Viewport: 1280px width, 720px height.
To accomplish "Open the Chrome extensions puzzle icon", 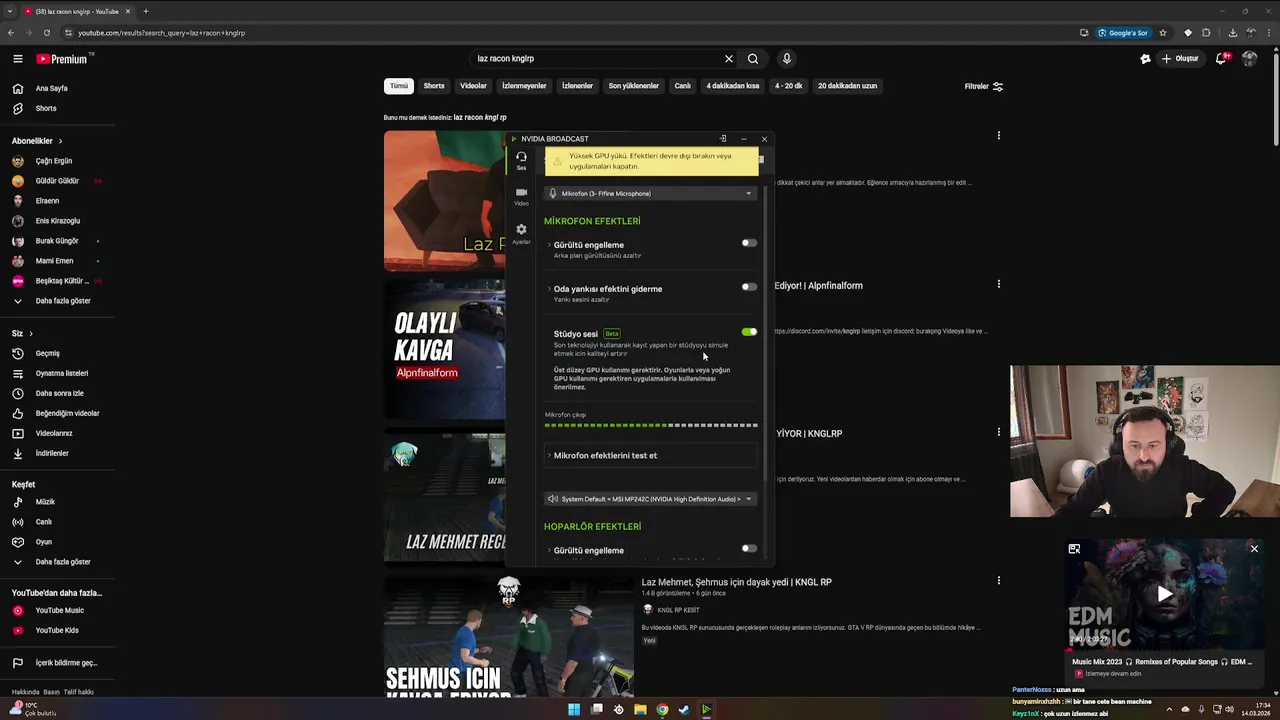I will click(x=1206, y=33).
